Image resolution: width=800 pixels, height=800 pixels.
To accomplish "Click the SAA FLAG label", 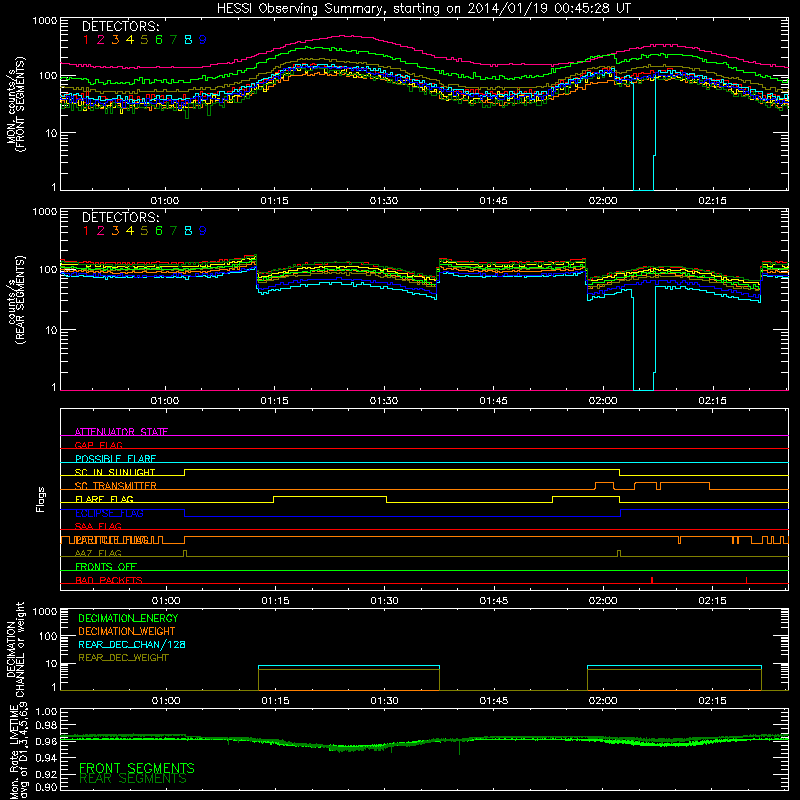I will (98, 526).
